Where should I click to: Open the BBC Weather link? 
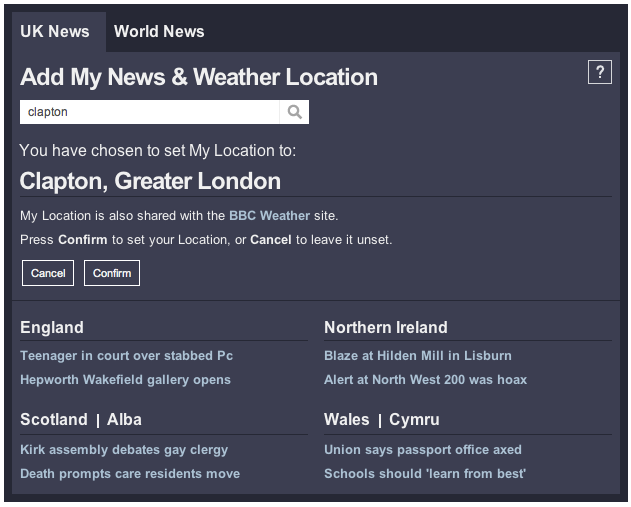pos(269,216)
